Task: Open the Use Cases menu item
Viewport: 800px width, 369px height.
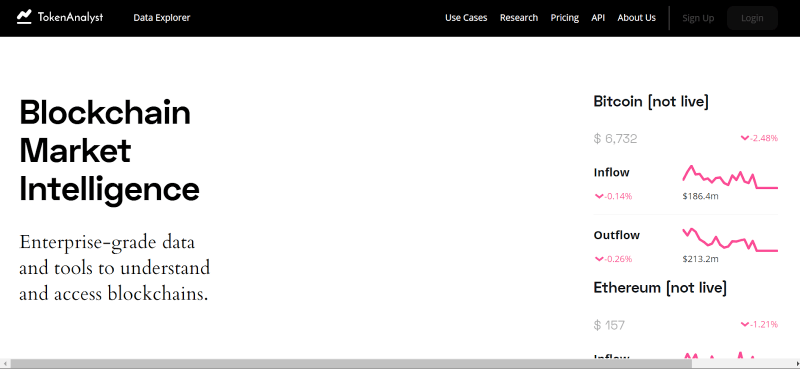Action: [466, 17]
